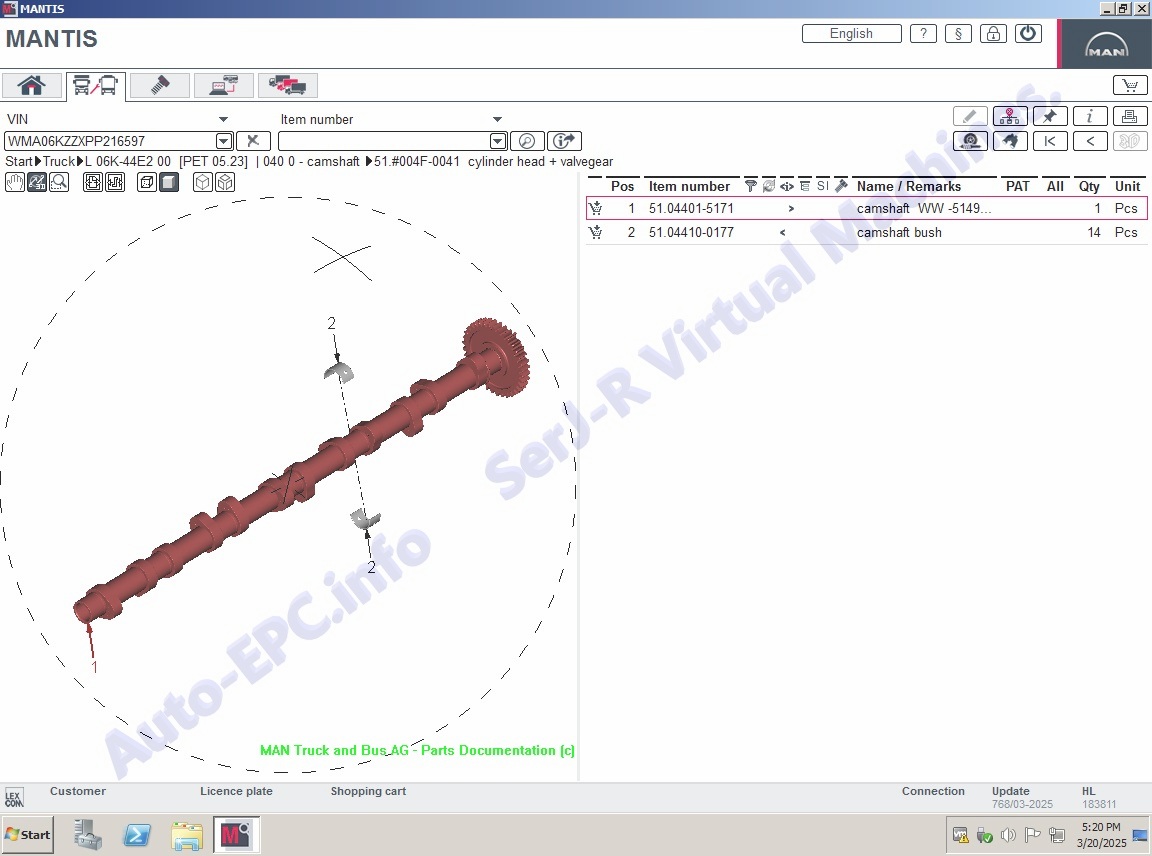Open PowerShell from the taskbar
This screenshot has height=856, width=1152.
click(x=137, y=835)
